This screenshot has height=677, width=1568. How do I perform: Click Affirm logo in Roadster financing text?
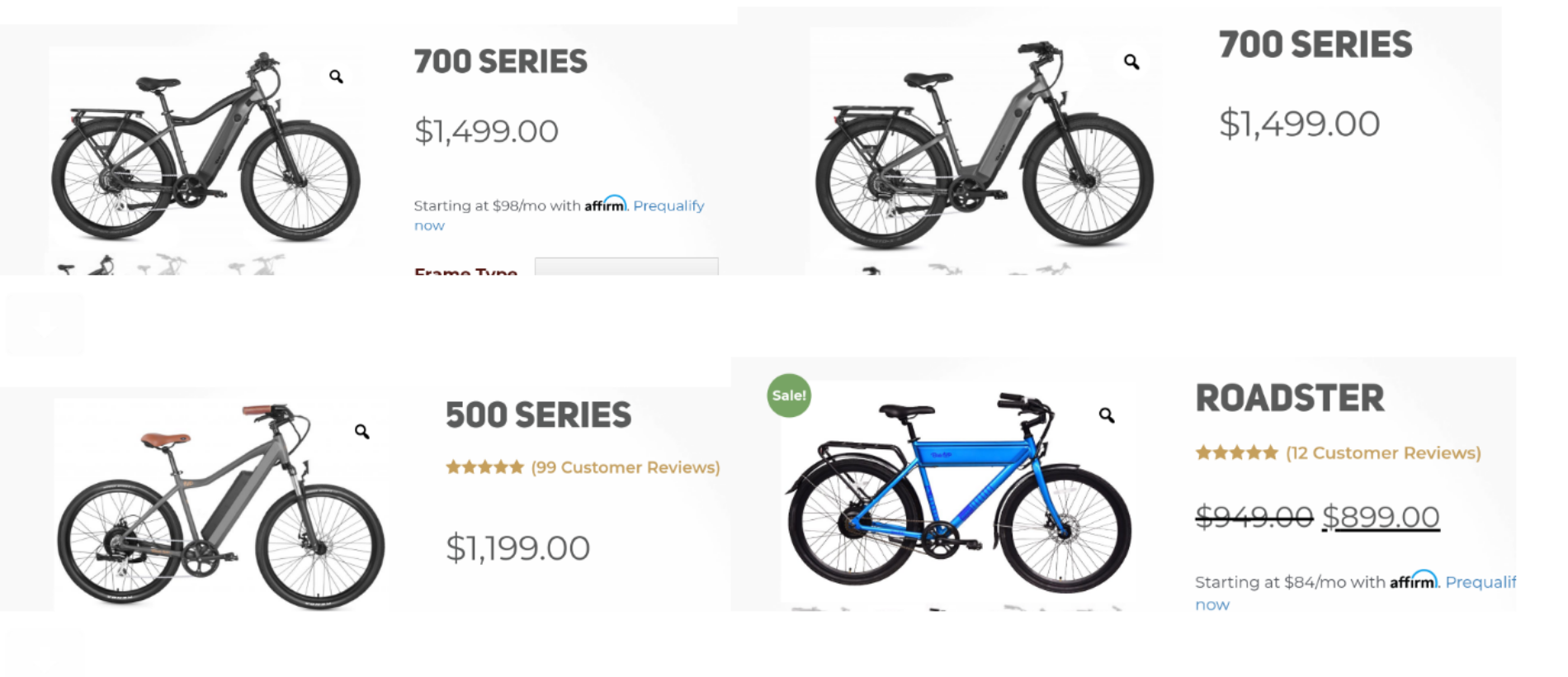[x=1414, y=580]
